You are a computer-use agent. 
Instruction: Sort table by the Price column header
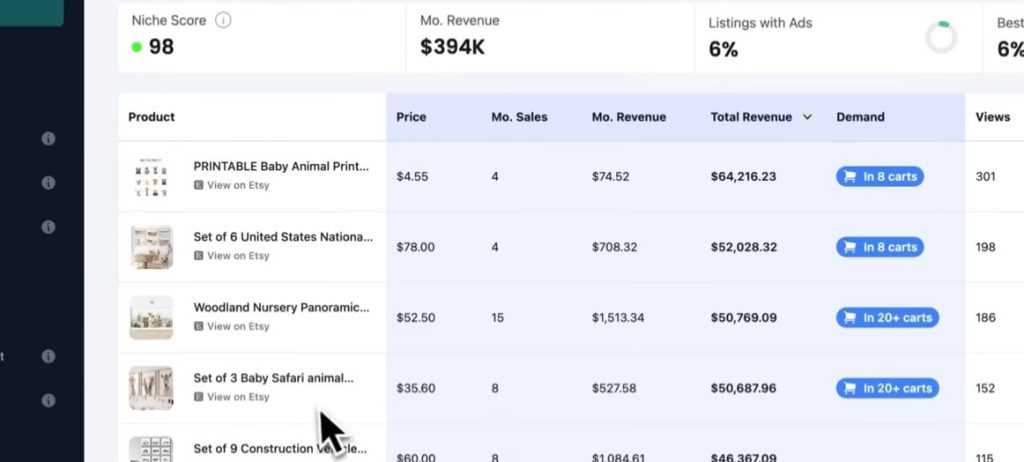tap(411, 117)
